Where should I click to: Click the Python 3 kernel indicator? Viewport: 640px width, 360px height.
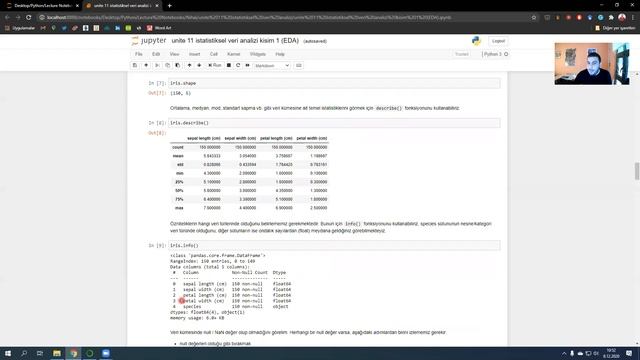(x=495, y=54)
